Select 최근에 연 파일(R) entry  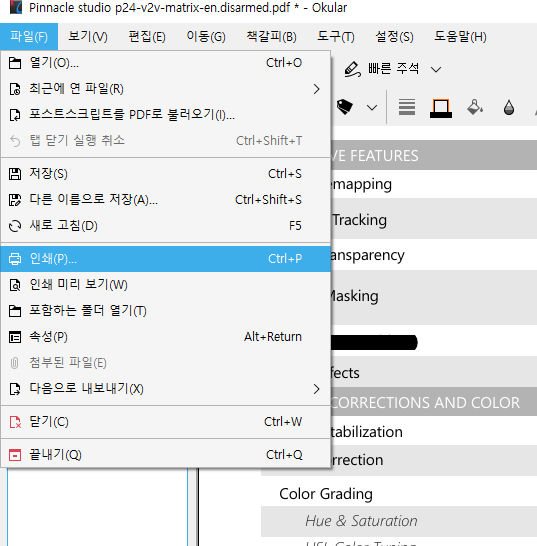165,89
